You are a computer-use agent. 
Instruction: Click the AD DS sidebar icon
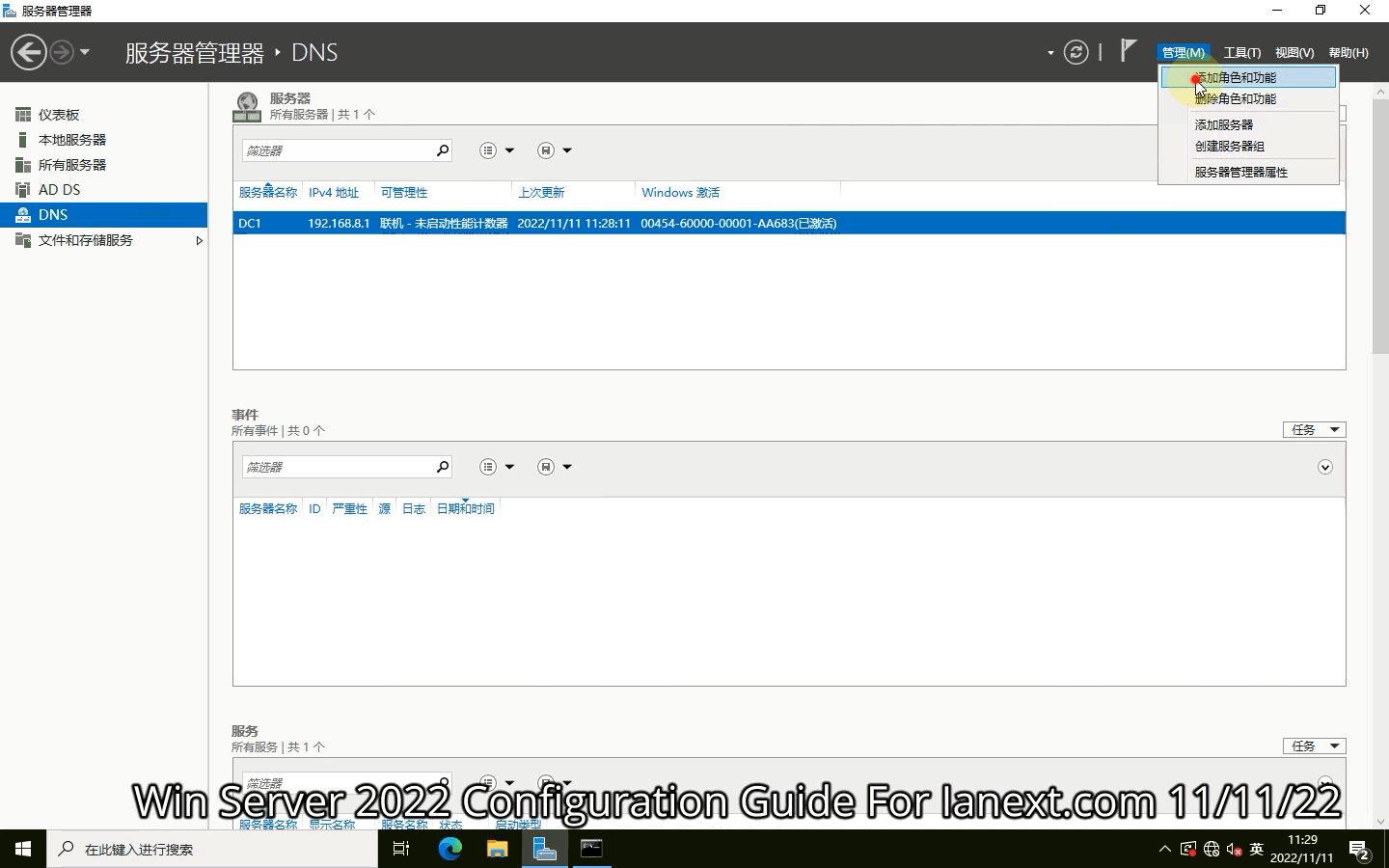coord(23,190)
